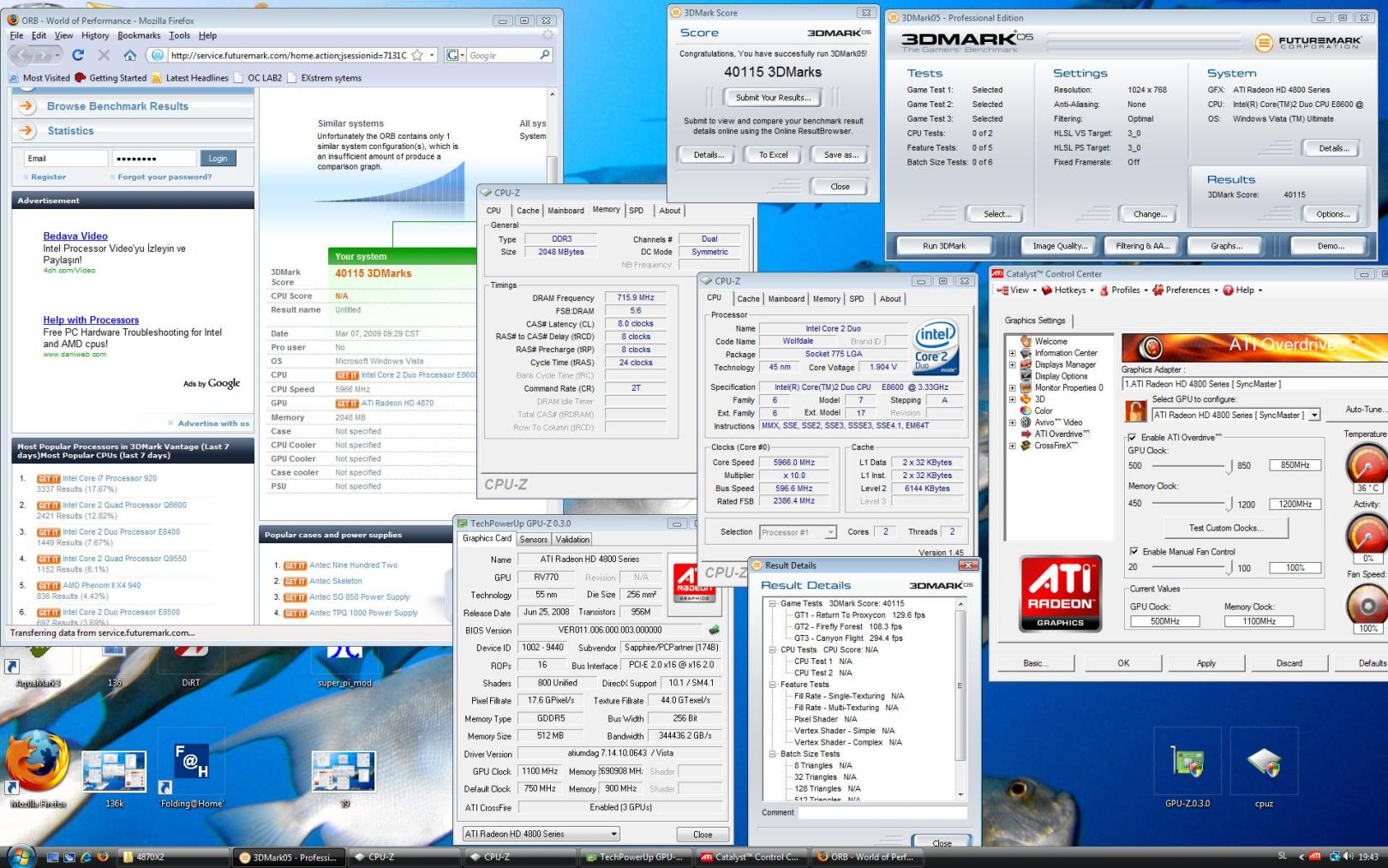This screenshot has width=1388, height=868.
Task: Click search magnifier in Google box
Action: 544,55
